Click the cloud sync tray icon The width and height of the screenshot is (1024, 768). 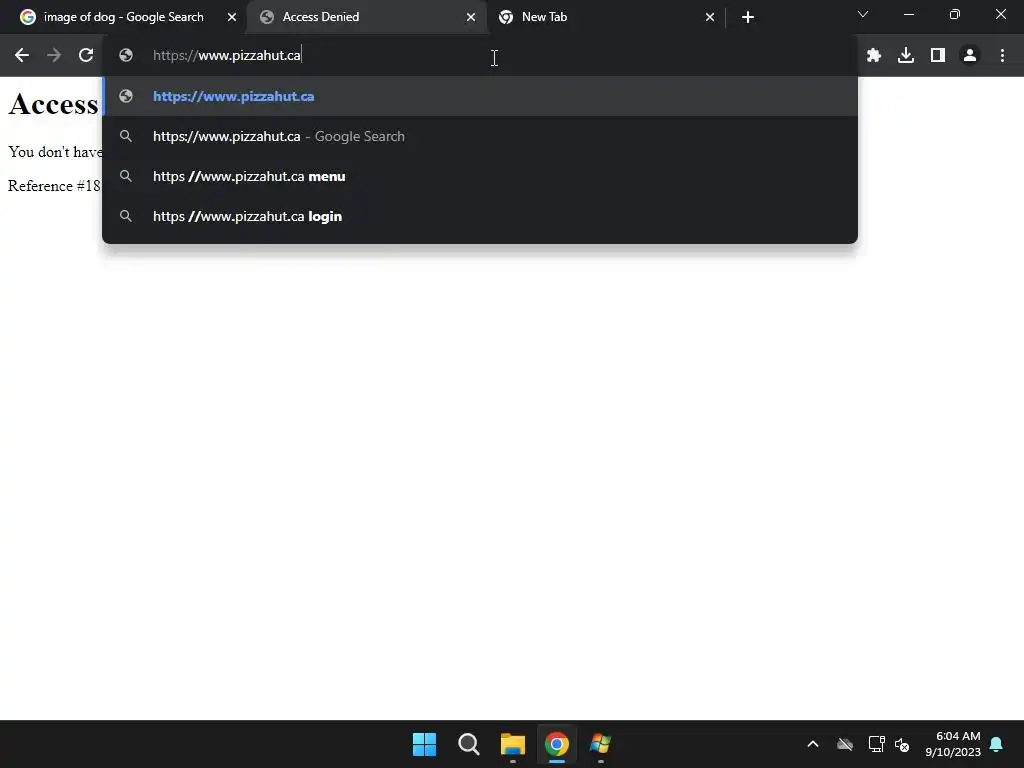pyautogui.click(x=845, y=744)
